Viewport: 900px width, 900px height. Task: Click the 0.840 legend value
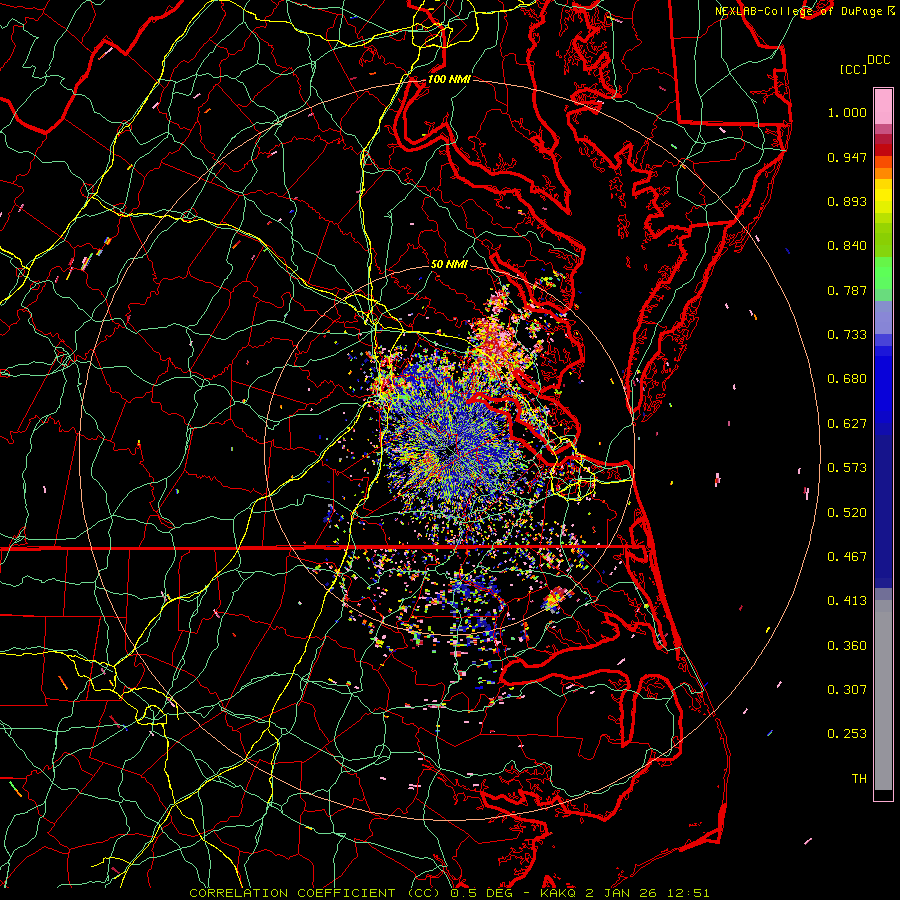coord(847,246)
